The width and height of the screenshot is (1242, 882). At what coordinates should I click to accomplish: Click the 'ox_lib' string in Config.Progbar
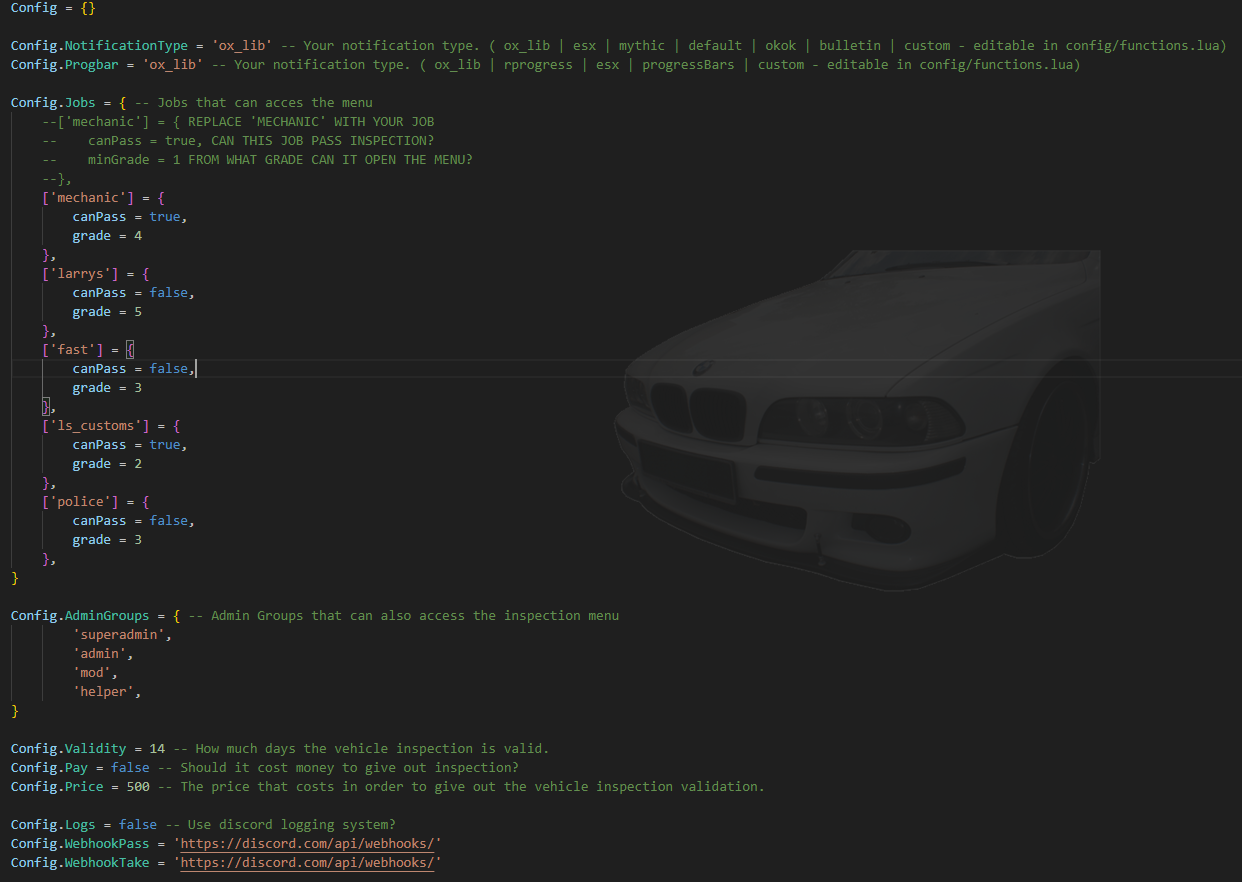point(173,65)
